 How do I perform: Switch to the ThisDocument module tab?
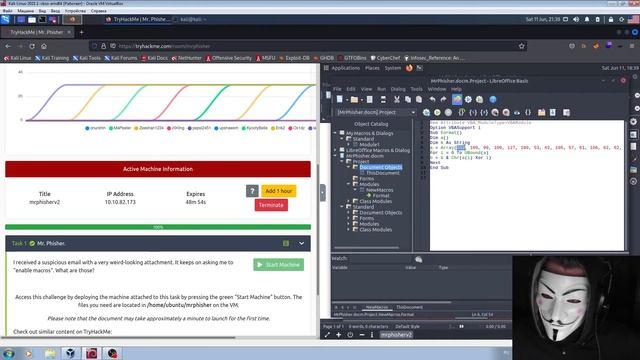pyautogui.click(x=409, y=307)
